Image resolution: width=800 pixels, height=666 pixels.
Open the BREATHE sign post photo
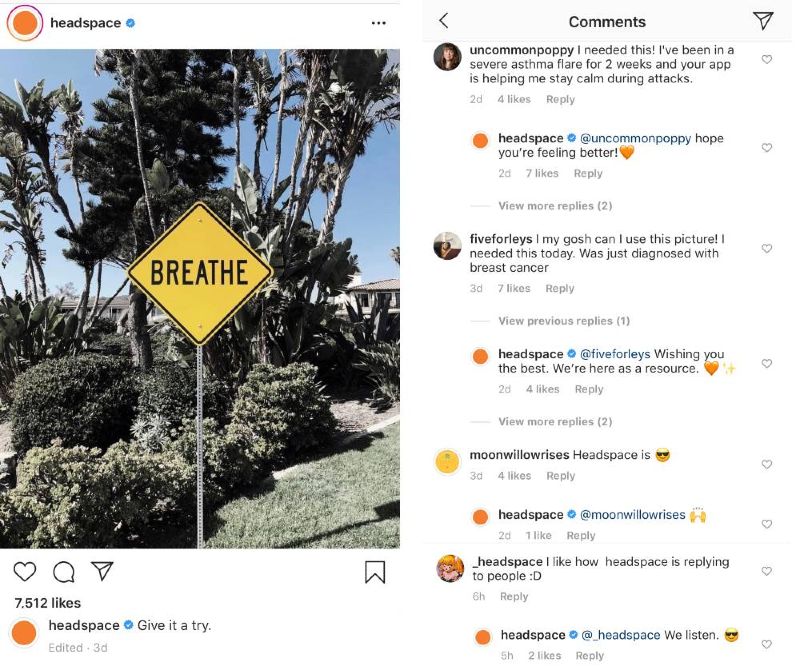coord(200,299)
